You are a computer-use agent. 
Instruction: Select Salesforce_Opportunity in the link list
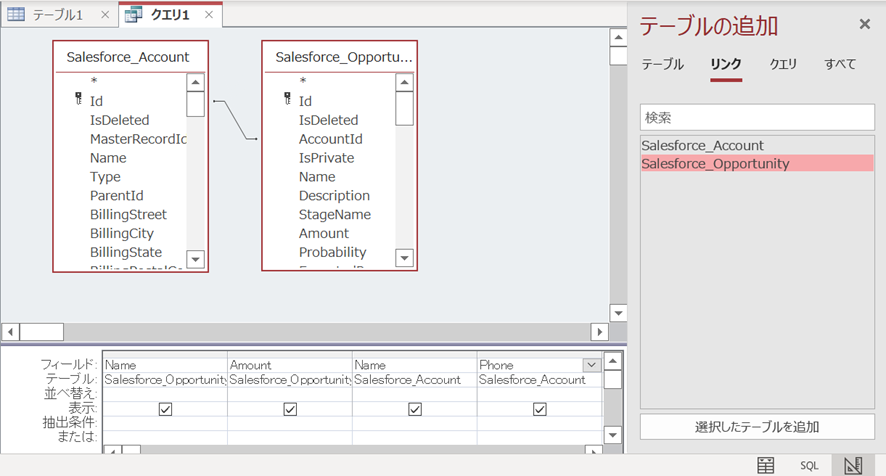[757, 163]
